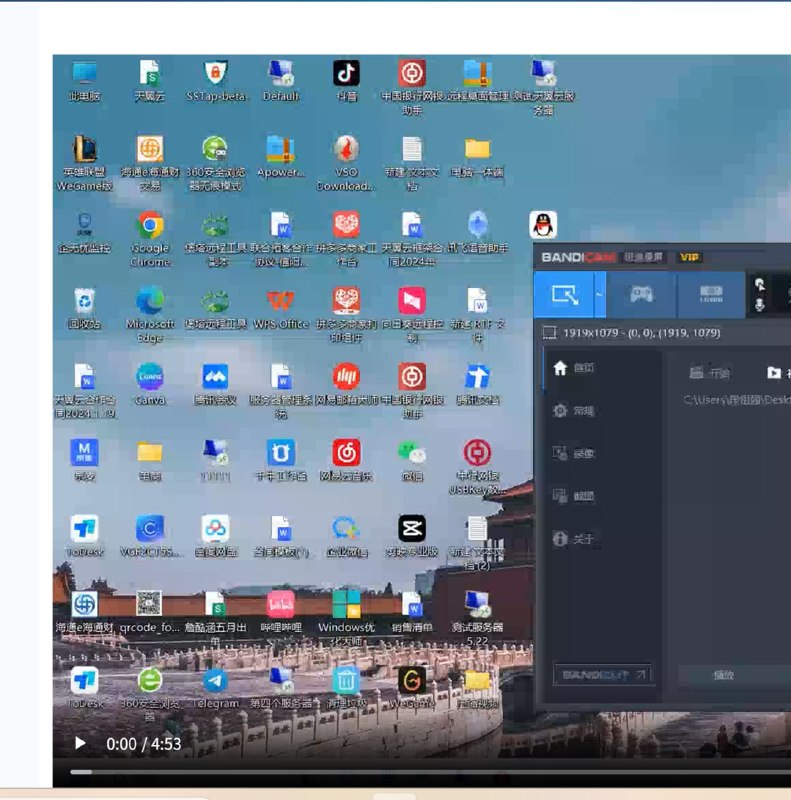Open the 企业微信 desktop icon
This screenshot has height=800, width=791.
347,536
